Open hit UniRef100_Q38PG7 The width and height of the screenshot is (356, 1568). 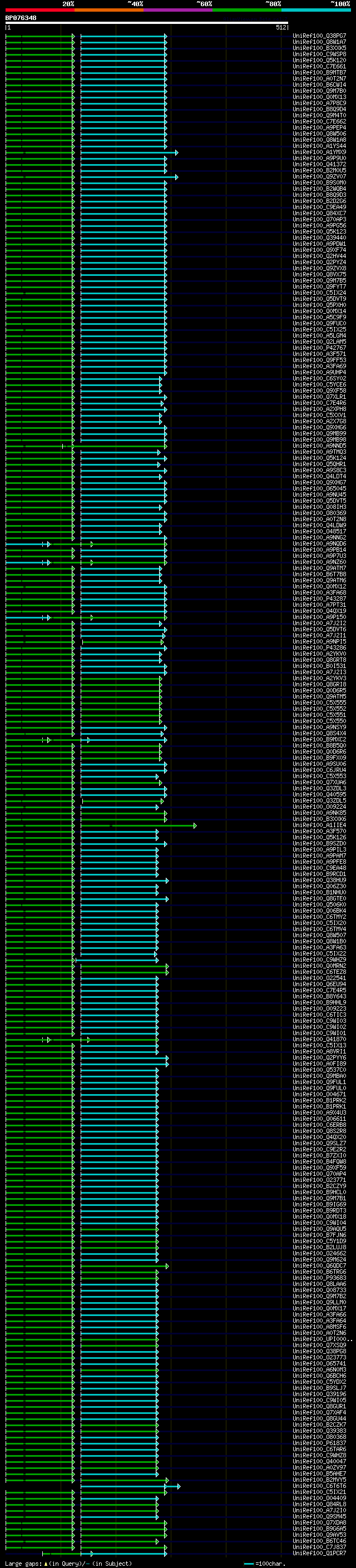coord(319,36)
